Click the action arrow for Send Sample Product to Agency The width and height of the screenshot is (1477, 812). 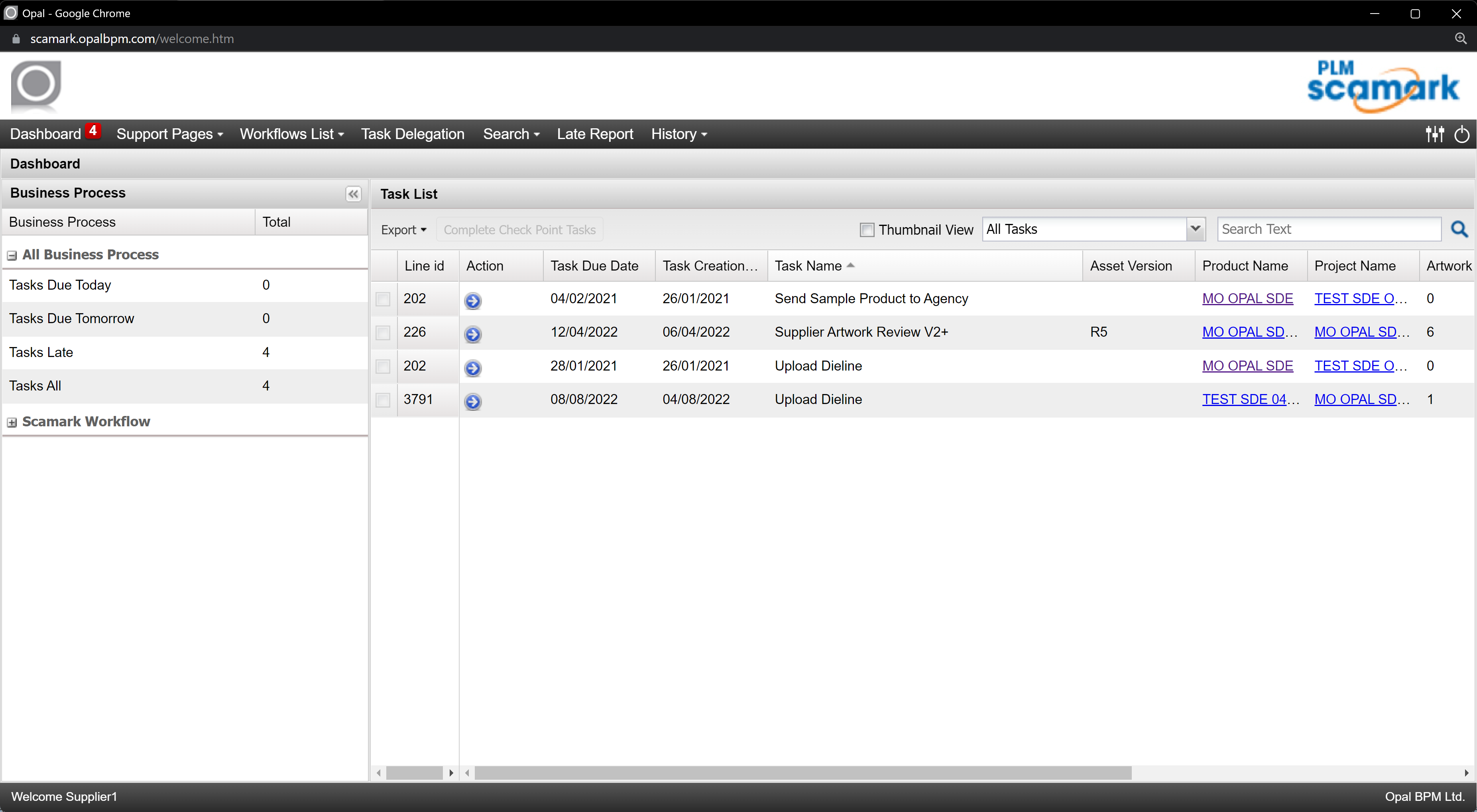[x=473, y=301]
